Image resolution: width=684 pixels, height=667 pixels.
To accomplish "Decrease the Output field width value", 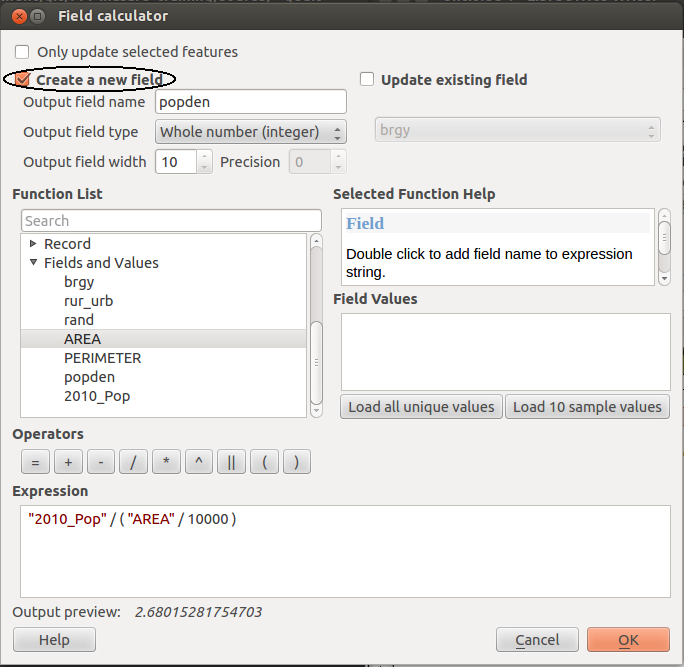I will [x=204, y=168].
